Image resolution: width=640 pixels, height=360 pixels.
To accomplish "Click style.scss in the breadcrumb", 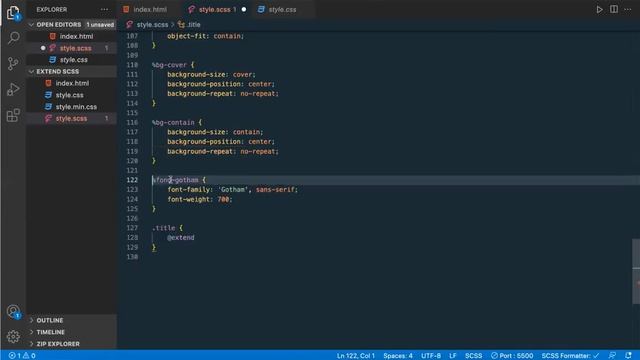I will [x=152, y=25].
